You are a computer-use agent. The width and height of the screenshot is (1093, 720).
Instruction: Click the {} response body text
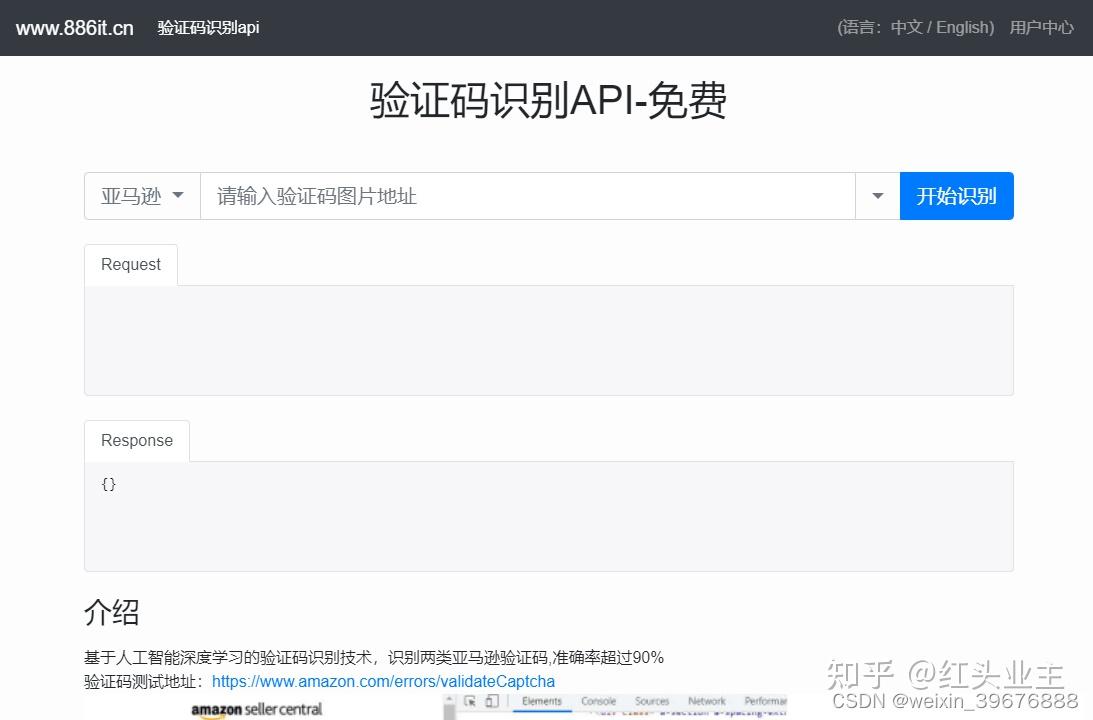109,484
